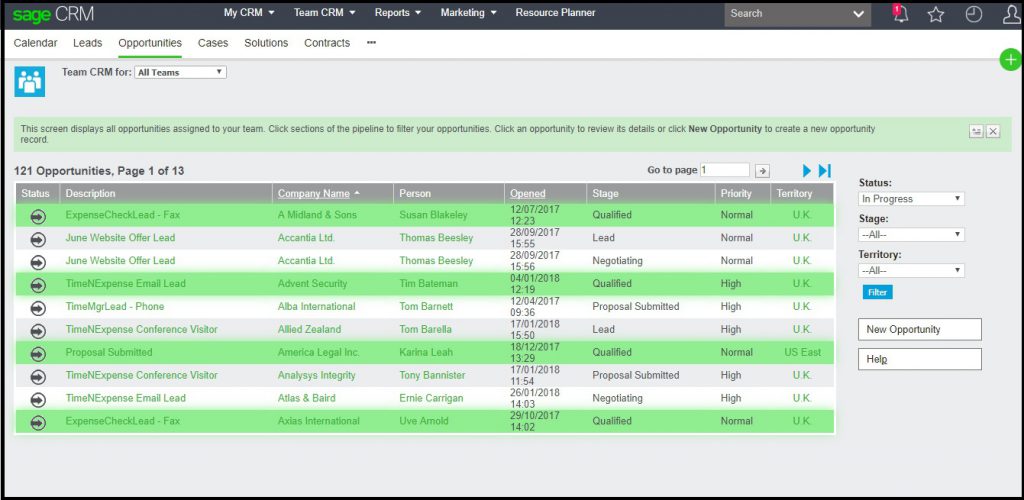Open the Team CRM menu

point(325,12)
